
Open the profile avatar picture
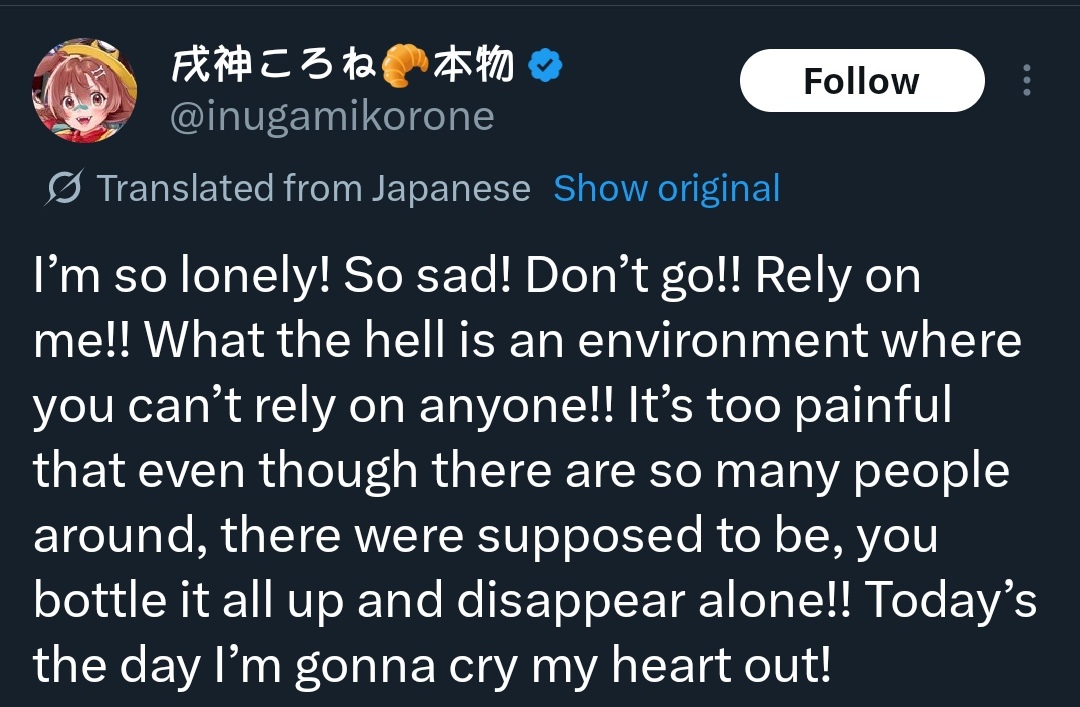coord(84,90)
